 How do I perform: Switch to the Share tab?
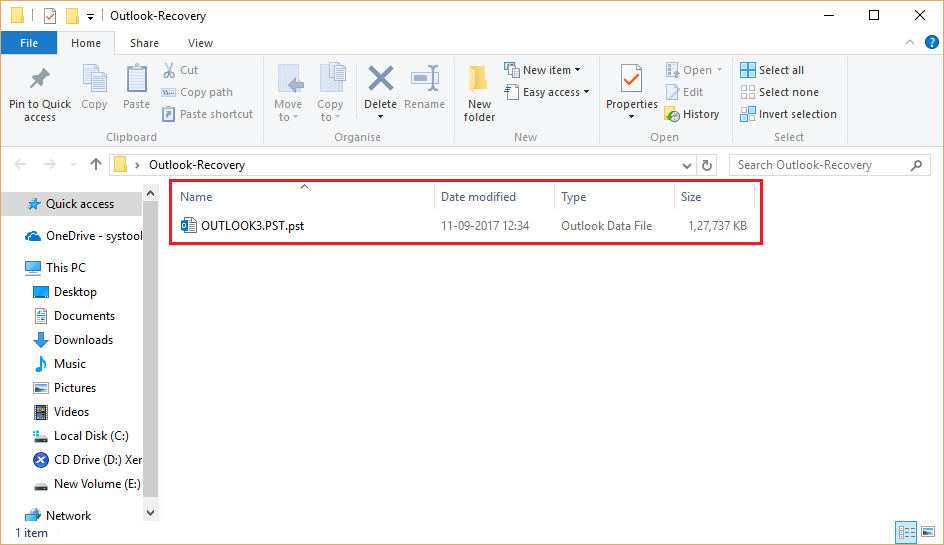[144, 43]
